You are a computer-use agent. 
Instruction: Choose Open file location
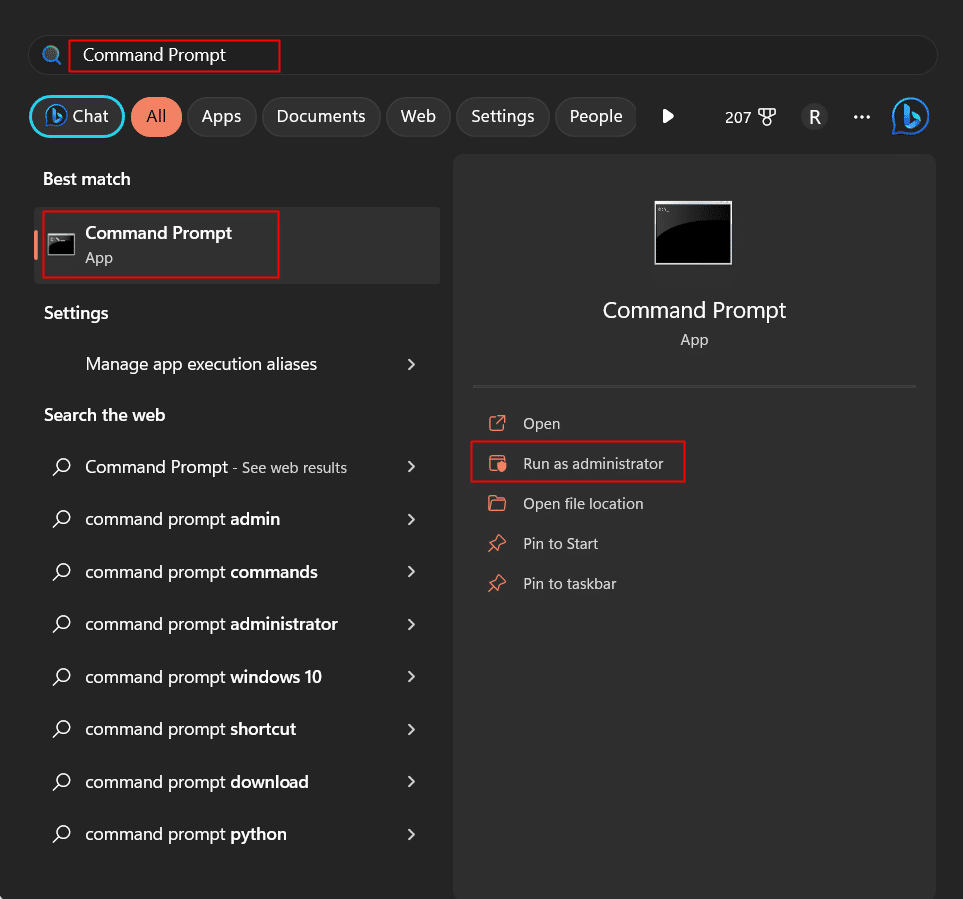(x=583, y=504)
